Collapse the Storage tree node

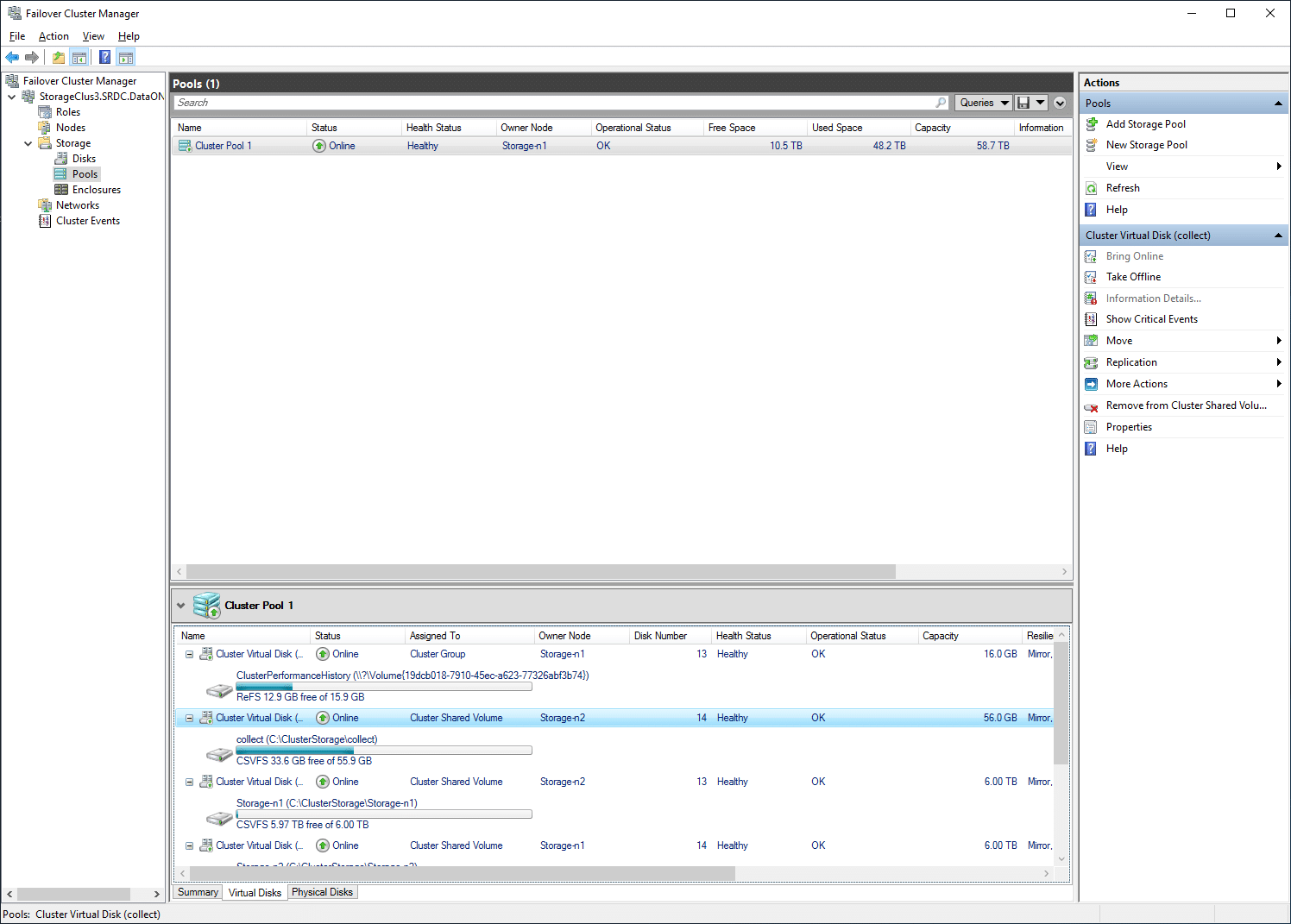coord(28,143)
